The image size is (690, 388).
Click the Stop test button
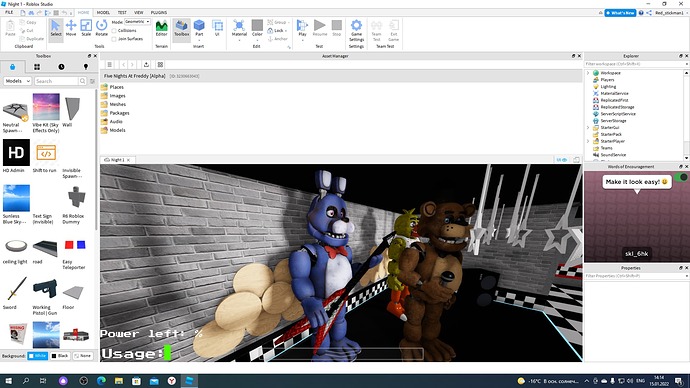[337, 28]
